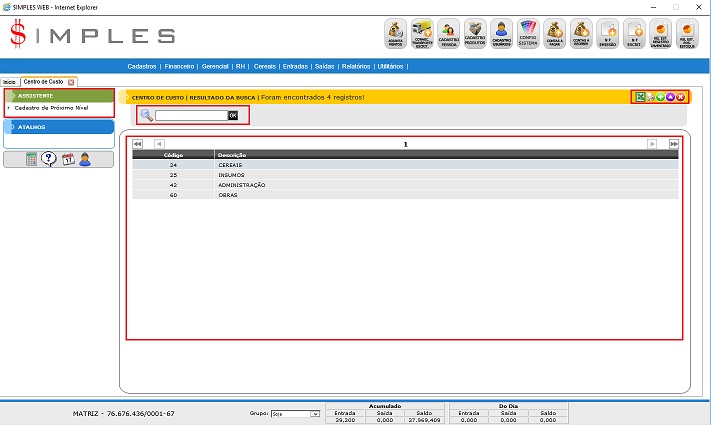The width and height of the screenshot is (711, 425).
Task: Click the help question mark icon
Action: 49,159
